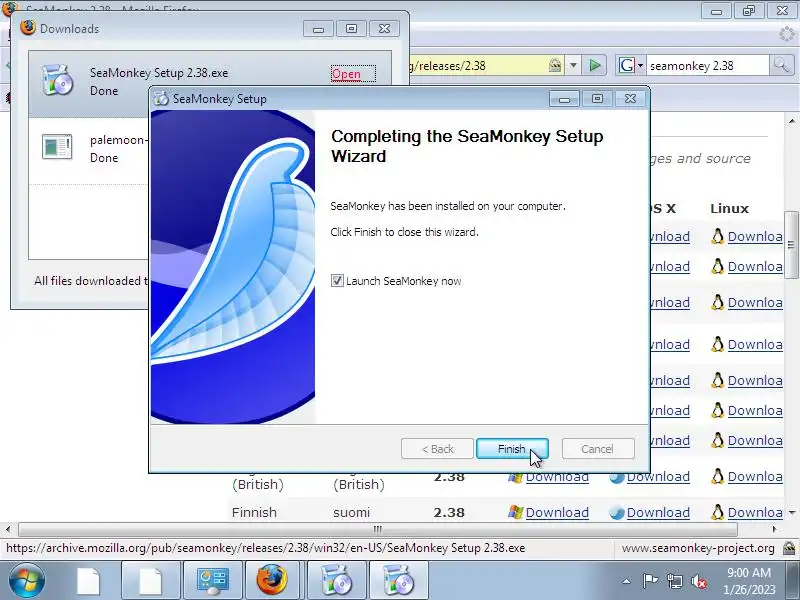The image size is (800, 600).
Task: Switch to Firefox via its taskbar icon
Action: pos(272,580)
